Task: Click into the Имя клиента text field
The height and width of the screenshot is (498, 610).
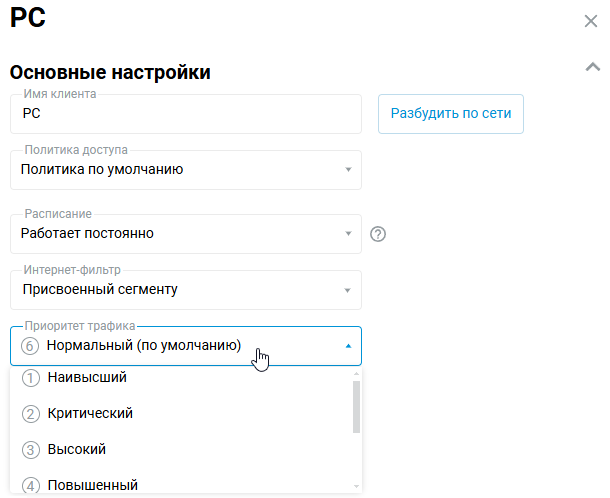Action: (x=185, y=114)
